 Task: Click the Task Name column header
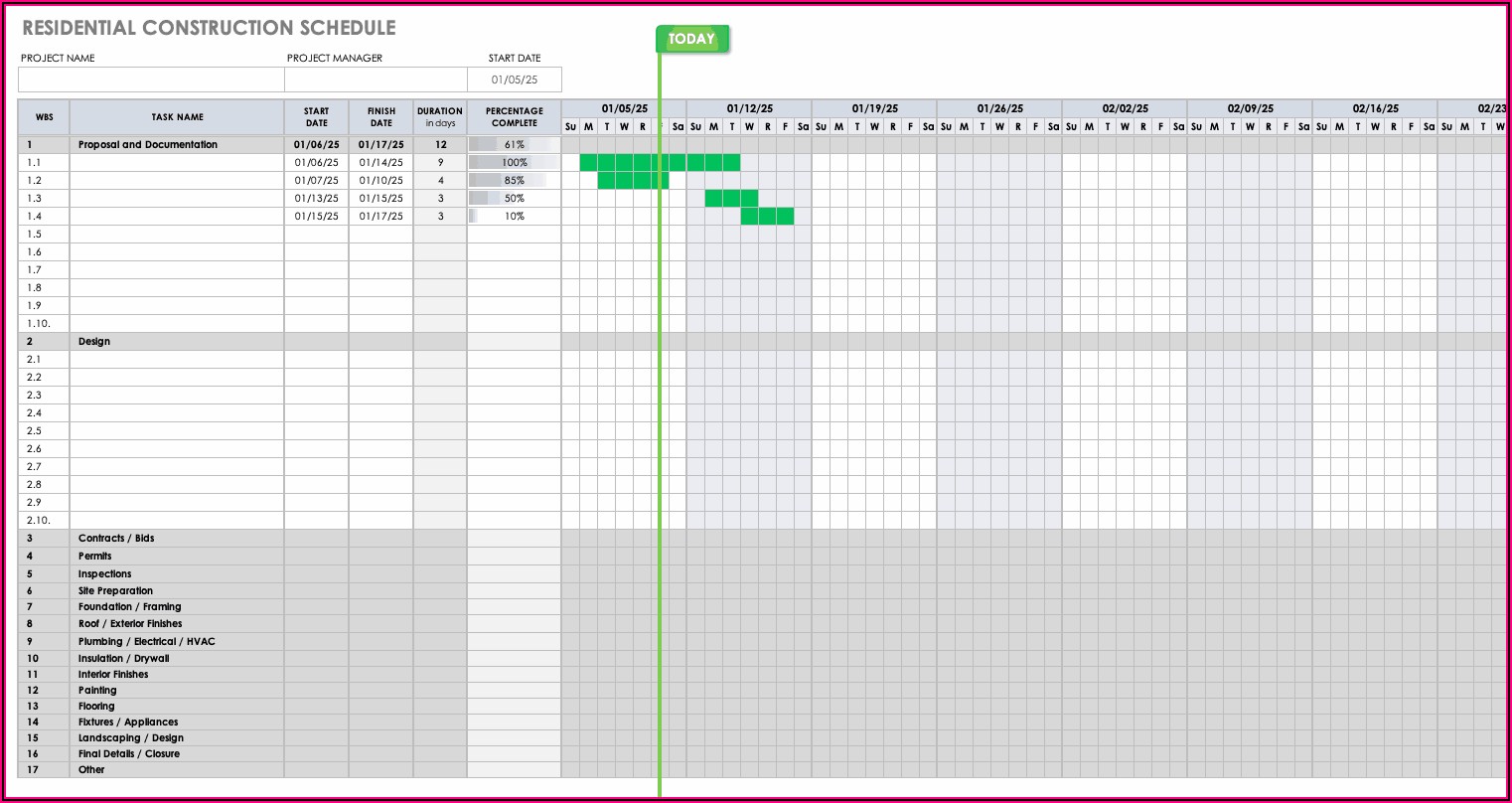(177, 117)
